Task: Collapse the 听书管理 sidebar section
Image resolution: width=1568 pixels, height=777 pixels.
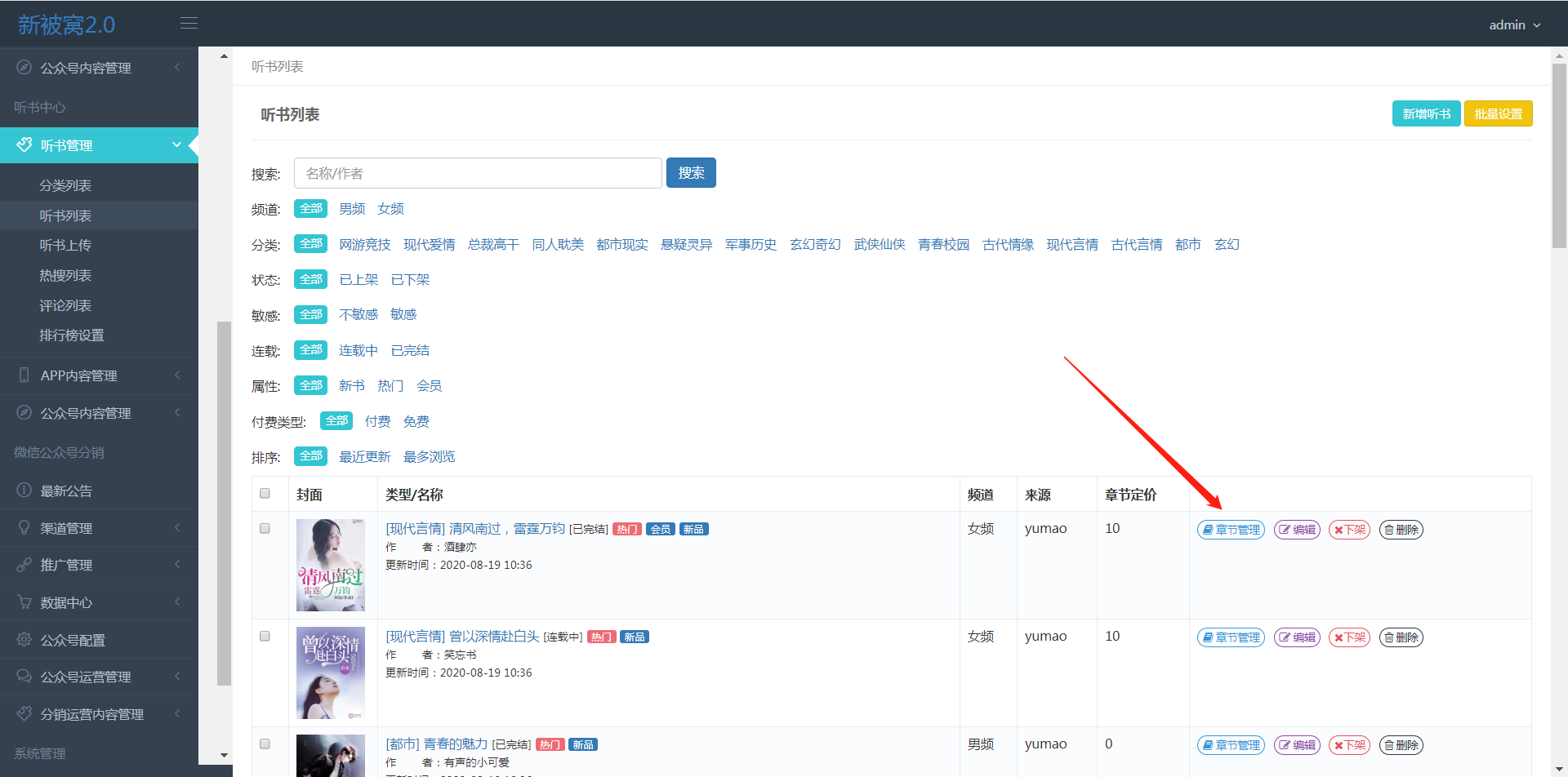Action: coord(176,144)
